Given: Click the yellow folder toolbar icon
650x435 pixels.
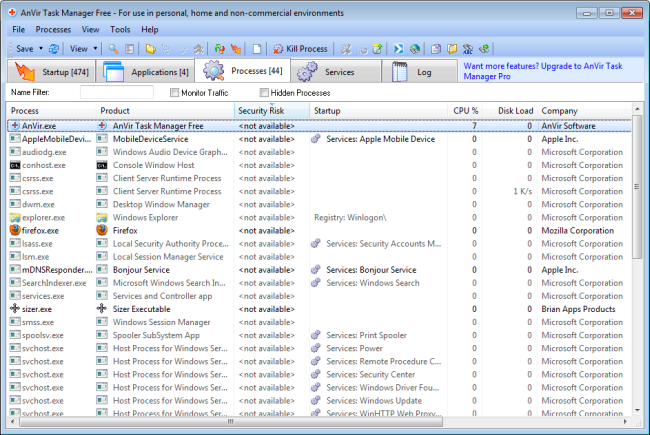Looking at the screenshot, I should (150, 49).
